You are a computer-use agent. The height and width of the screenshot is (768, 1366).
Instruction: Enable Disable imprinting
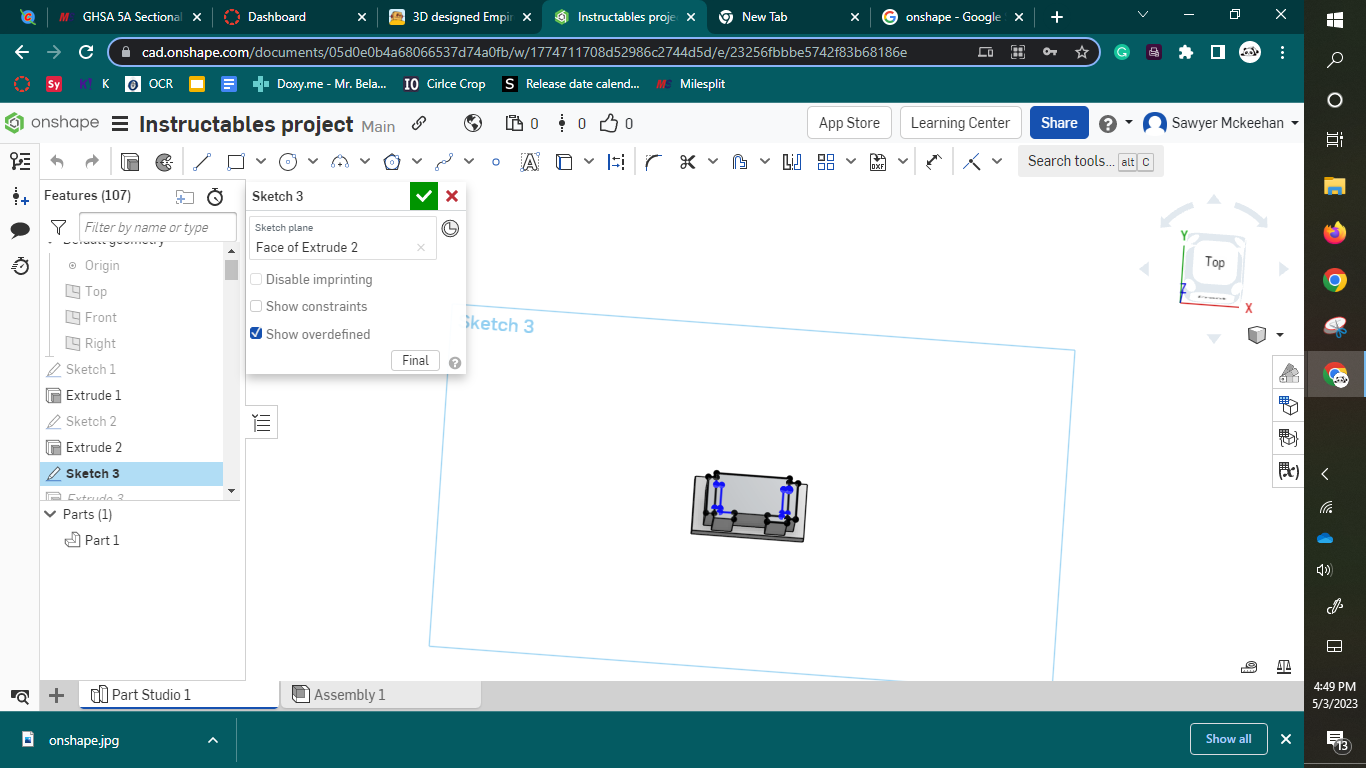pyautogui.click(x=256, y=279)
